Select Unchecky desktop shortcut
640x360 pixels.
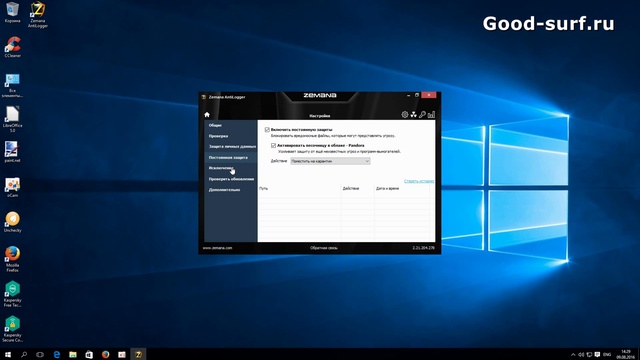pyautogui.click(x=12, y=222)
